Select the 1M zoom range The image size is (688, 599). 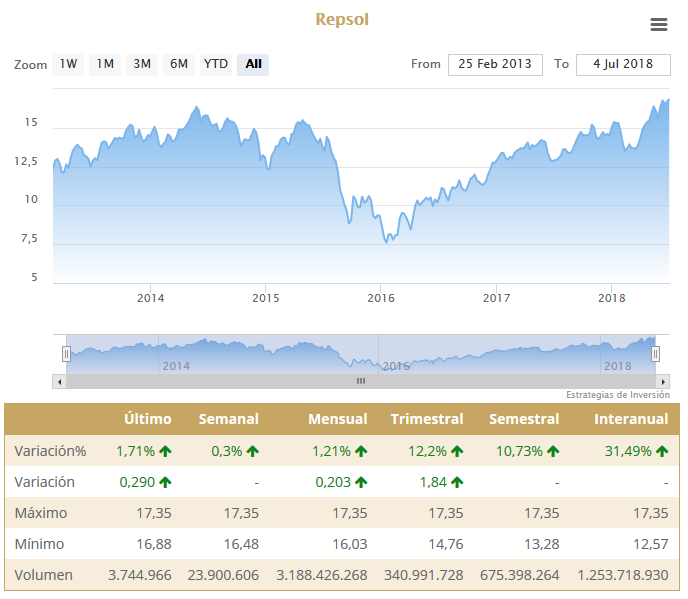coord(105,64)
